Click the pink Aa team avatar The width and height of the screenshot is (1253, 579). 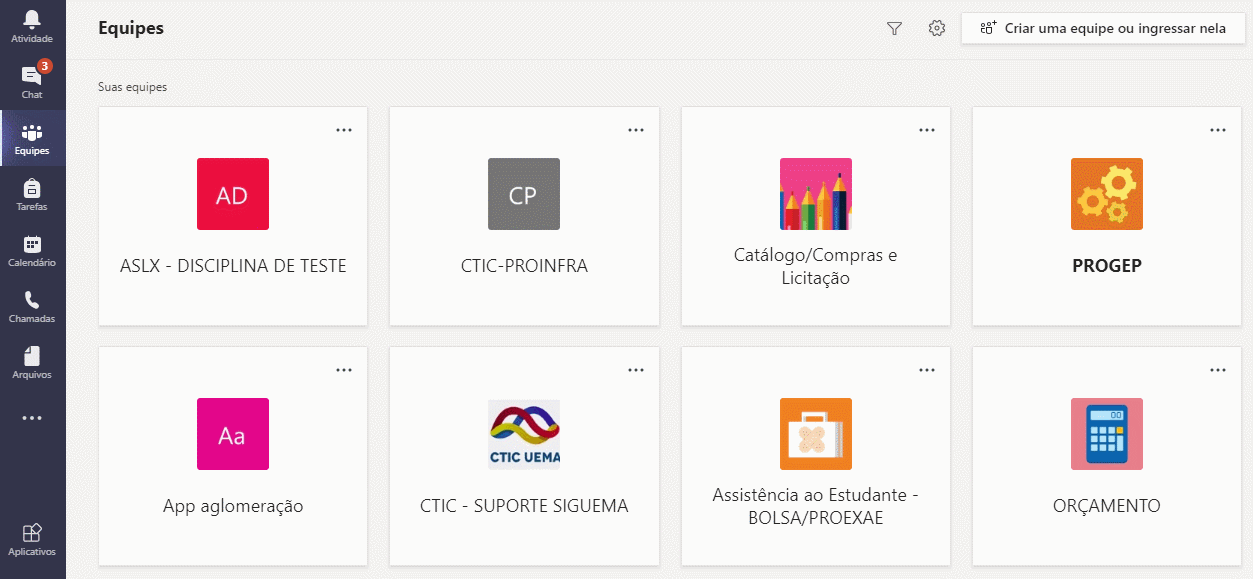[x=233, y=434]
